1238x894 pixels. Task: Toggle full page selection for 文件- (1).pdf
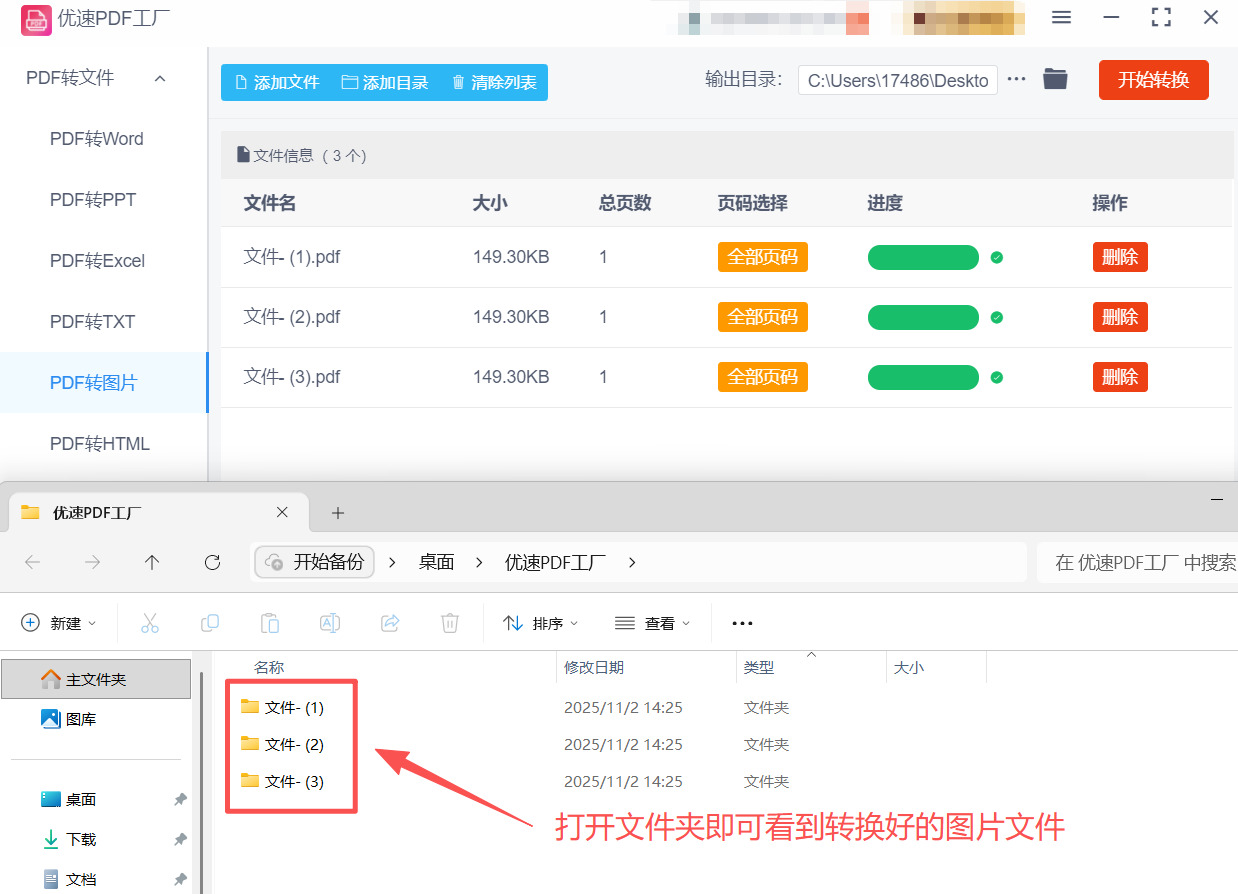[762, 257]
